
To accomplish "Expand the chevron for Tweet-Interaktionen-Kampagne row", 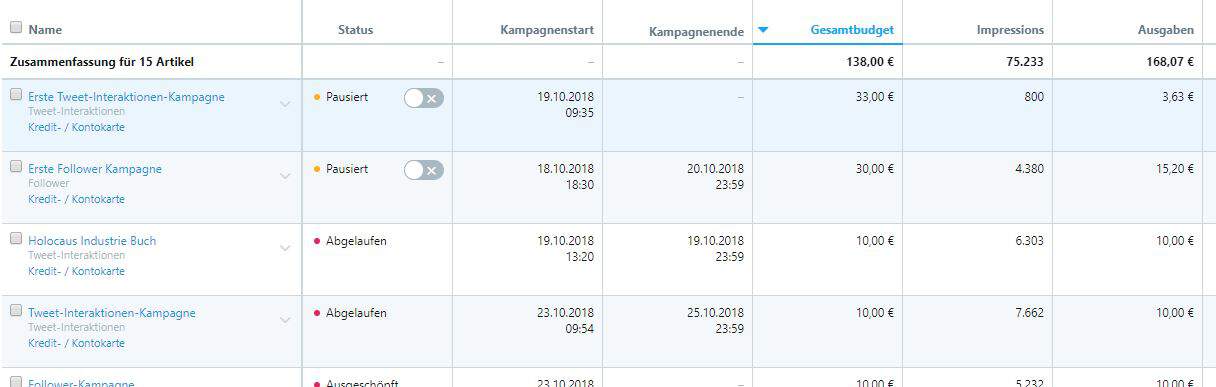I will pos(285,320).
